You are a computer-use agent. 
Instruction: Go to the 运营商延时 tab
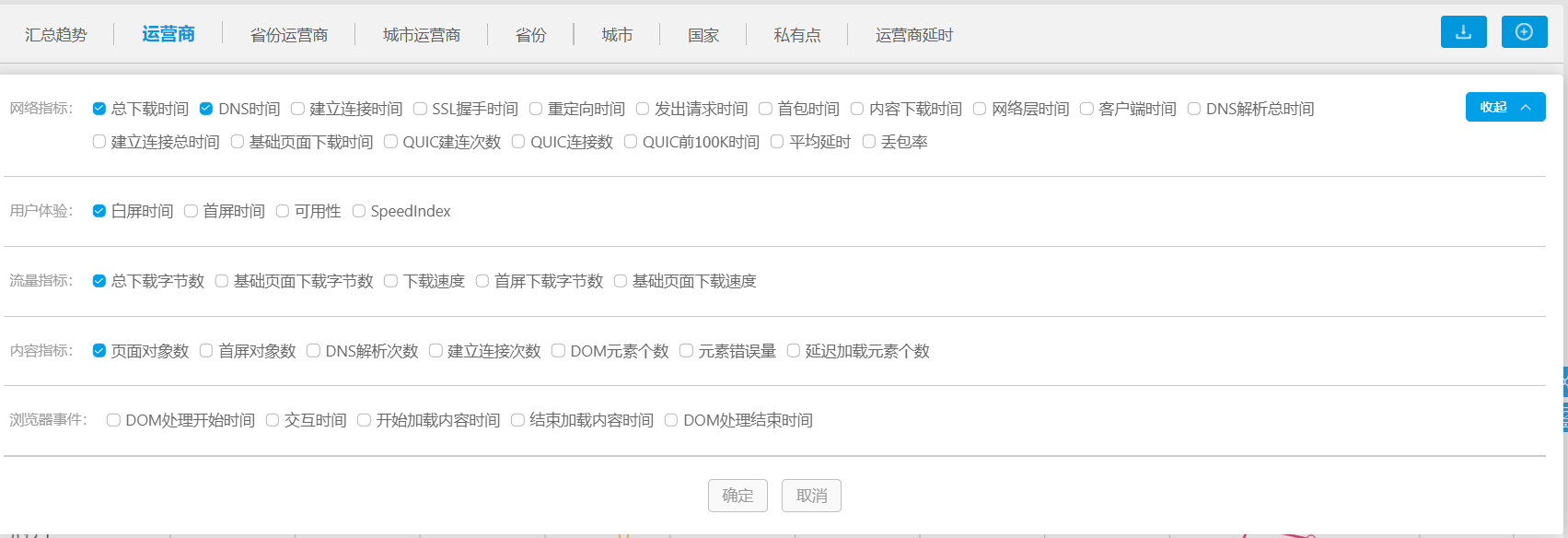[913, 35]
